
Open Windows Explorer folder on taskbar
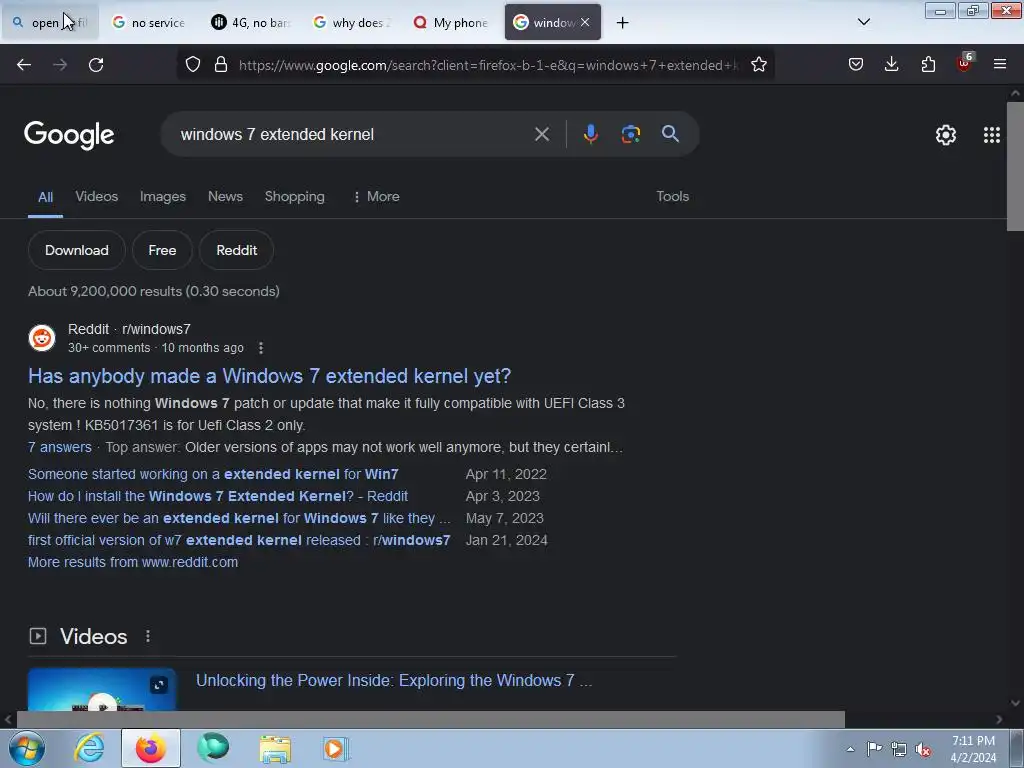tap(275, 749)
